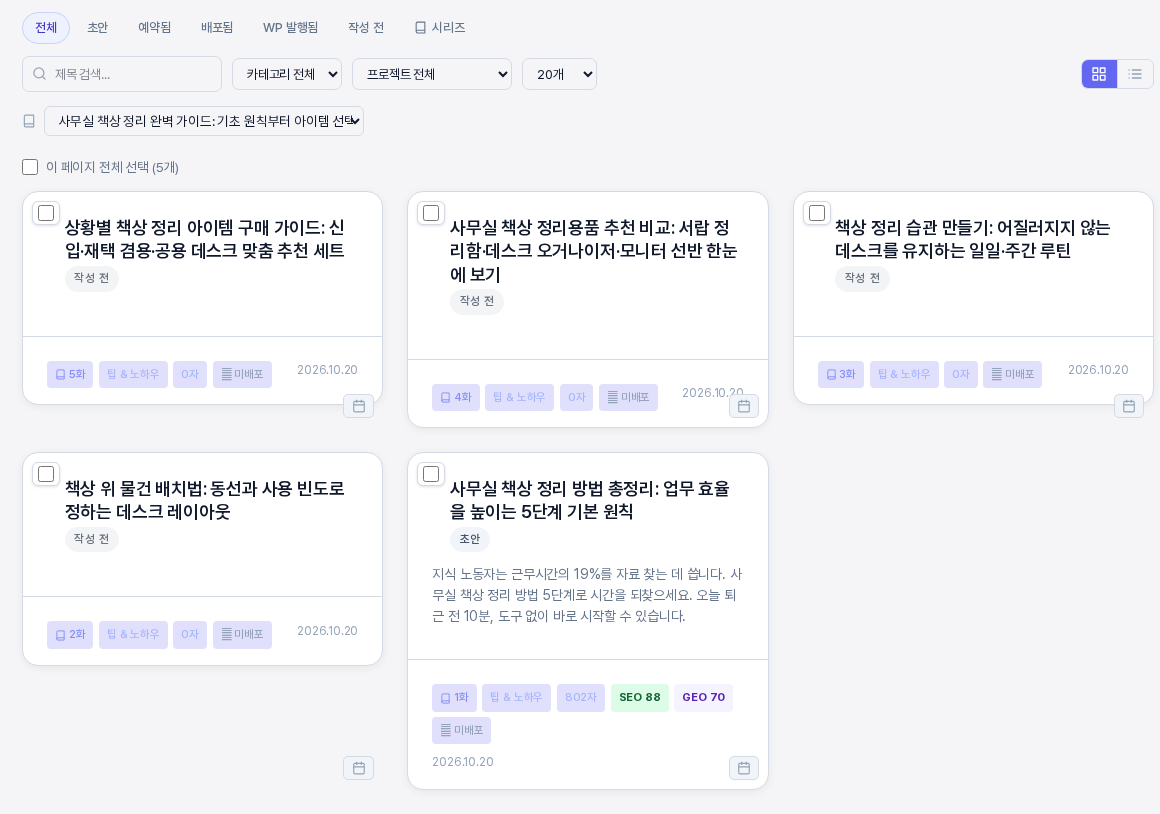Viewport: 1160px width, 814px height.
Task: Open post '책상 위 물건 배치법'
Action: click(x=205, y=500)
